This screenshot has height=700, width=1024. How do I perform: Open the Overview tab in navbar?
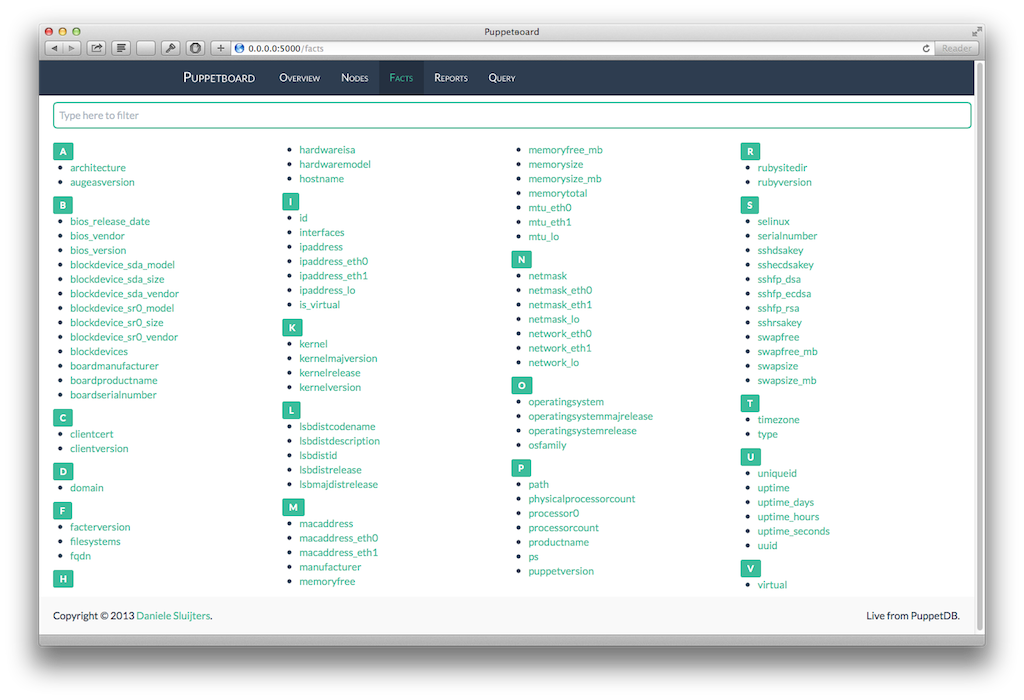click(299, 78)
